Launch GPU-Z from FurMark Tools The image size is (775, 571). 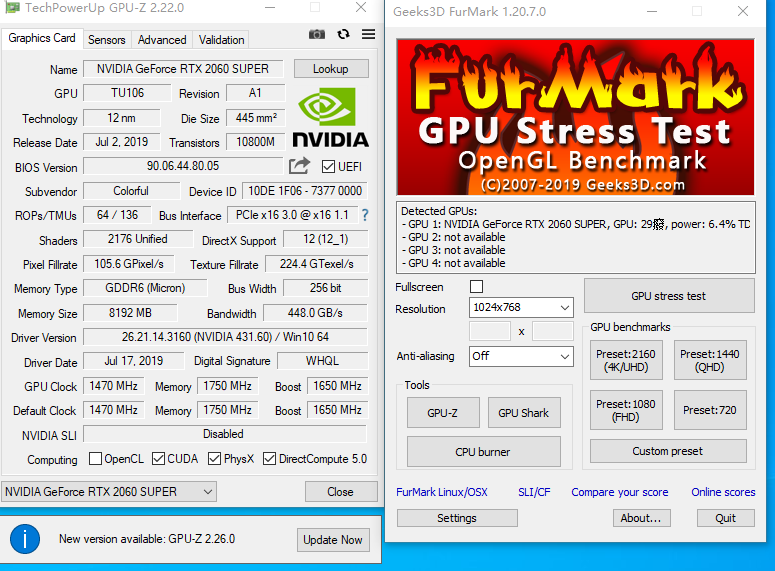443,413
